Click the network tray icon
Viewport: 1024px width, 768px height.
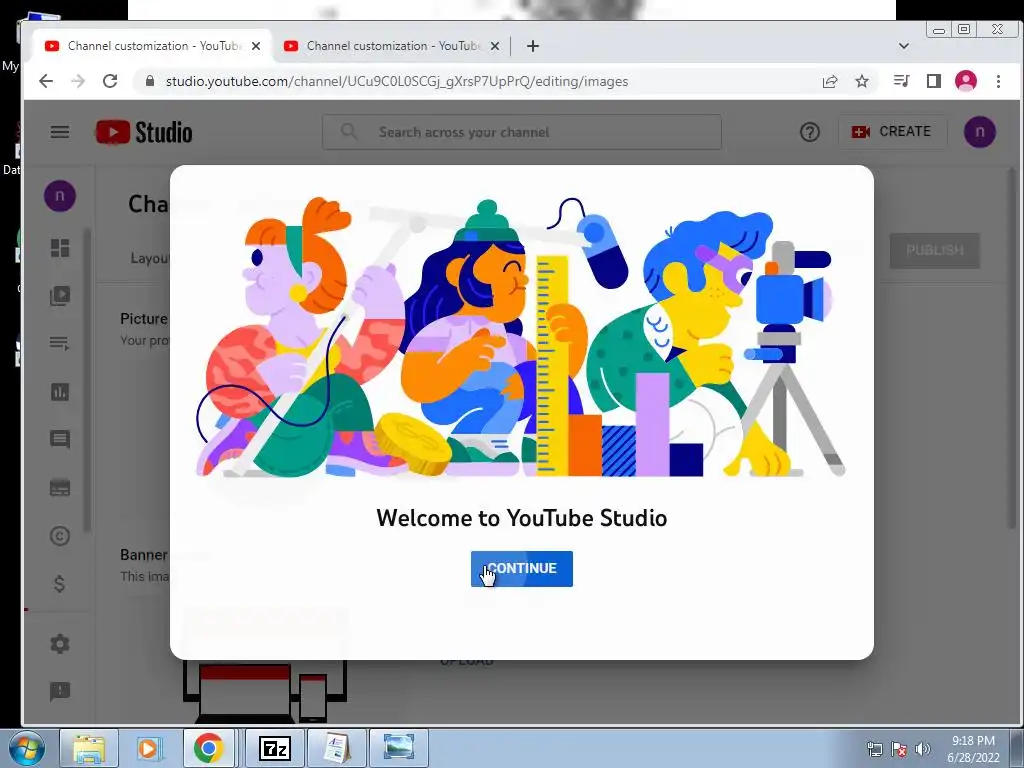coord(874,749)
